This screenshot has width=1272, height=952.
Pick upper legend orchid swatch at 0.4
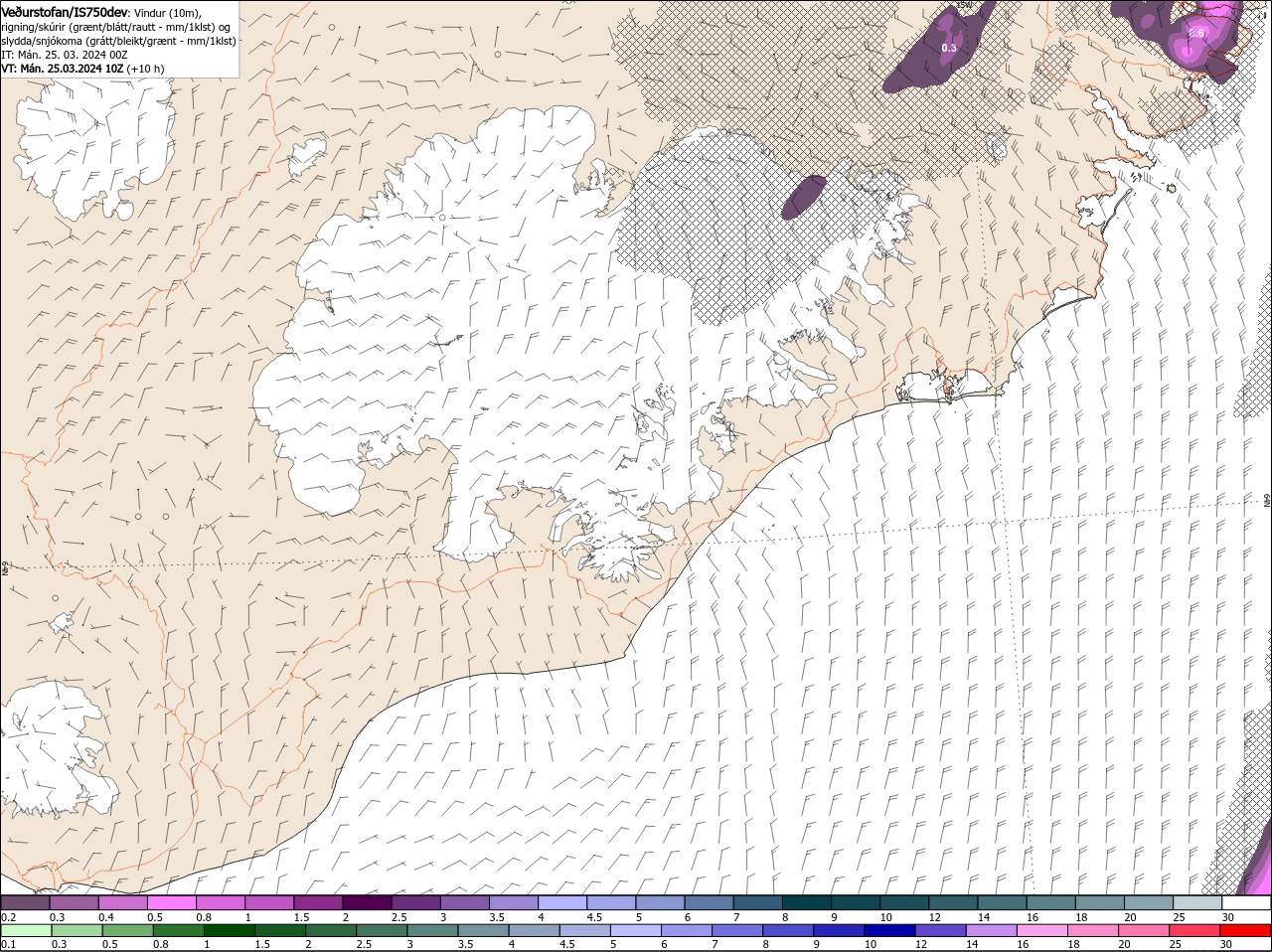coord(123,902)
